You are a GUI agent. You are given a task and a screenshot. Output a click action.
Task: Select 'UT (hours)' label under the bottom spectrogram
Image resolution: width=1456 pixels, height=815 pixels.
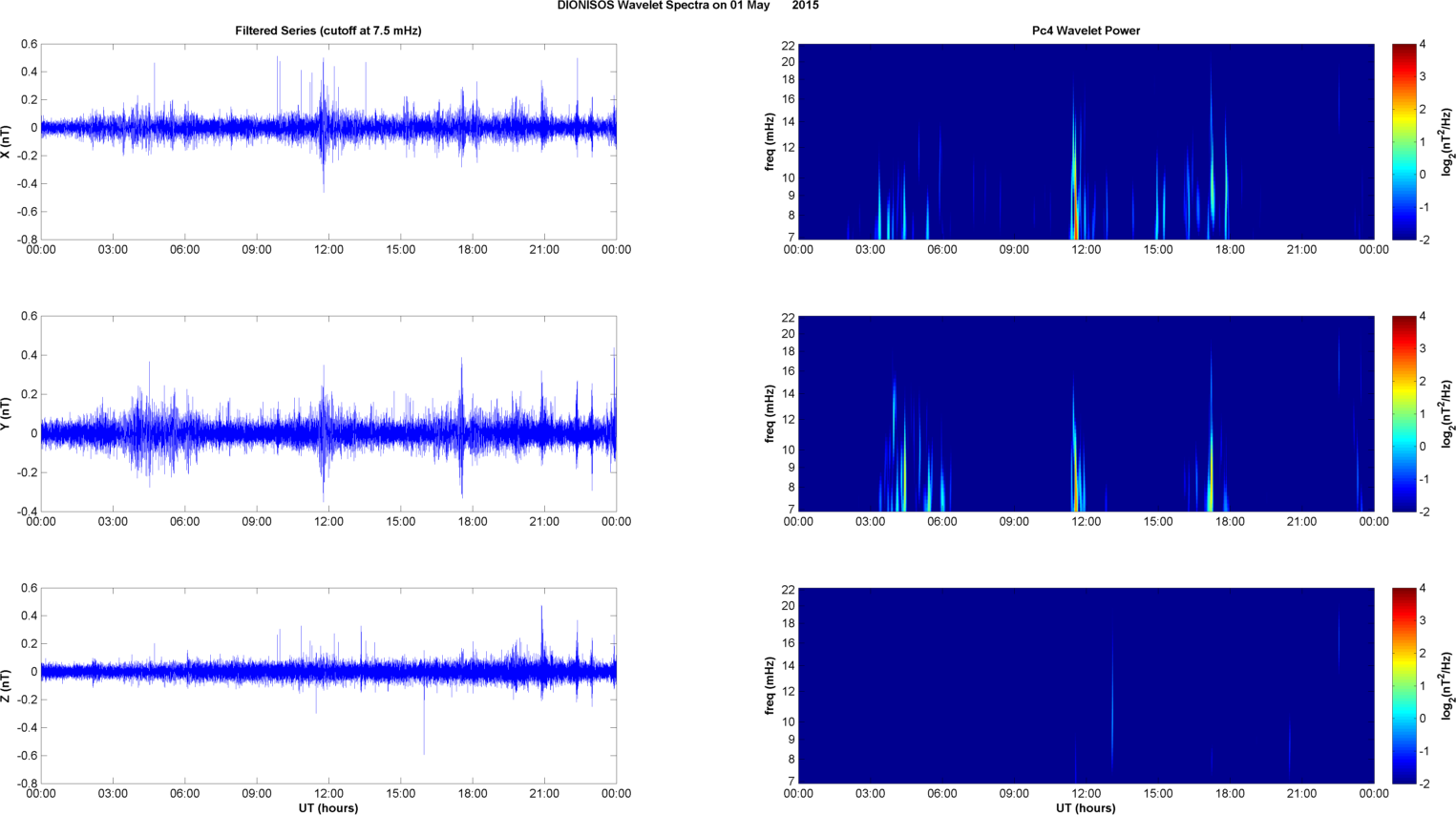tap(1086, 807)
